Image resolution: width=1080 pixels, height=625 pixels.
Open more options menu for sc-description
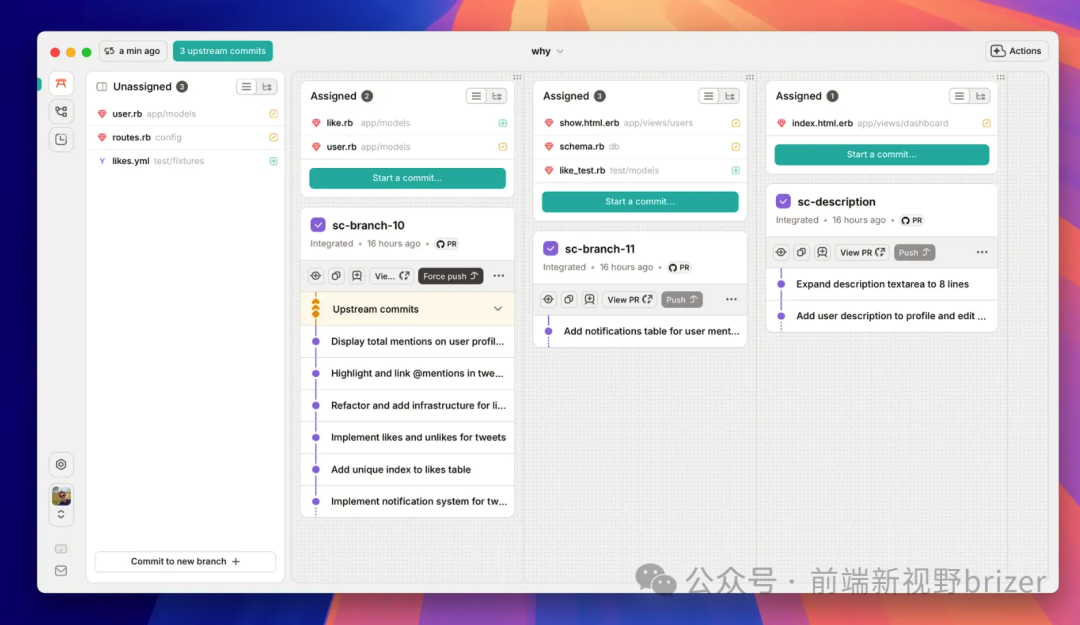(x=982, y=252)
